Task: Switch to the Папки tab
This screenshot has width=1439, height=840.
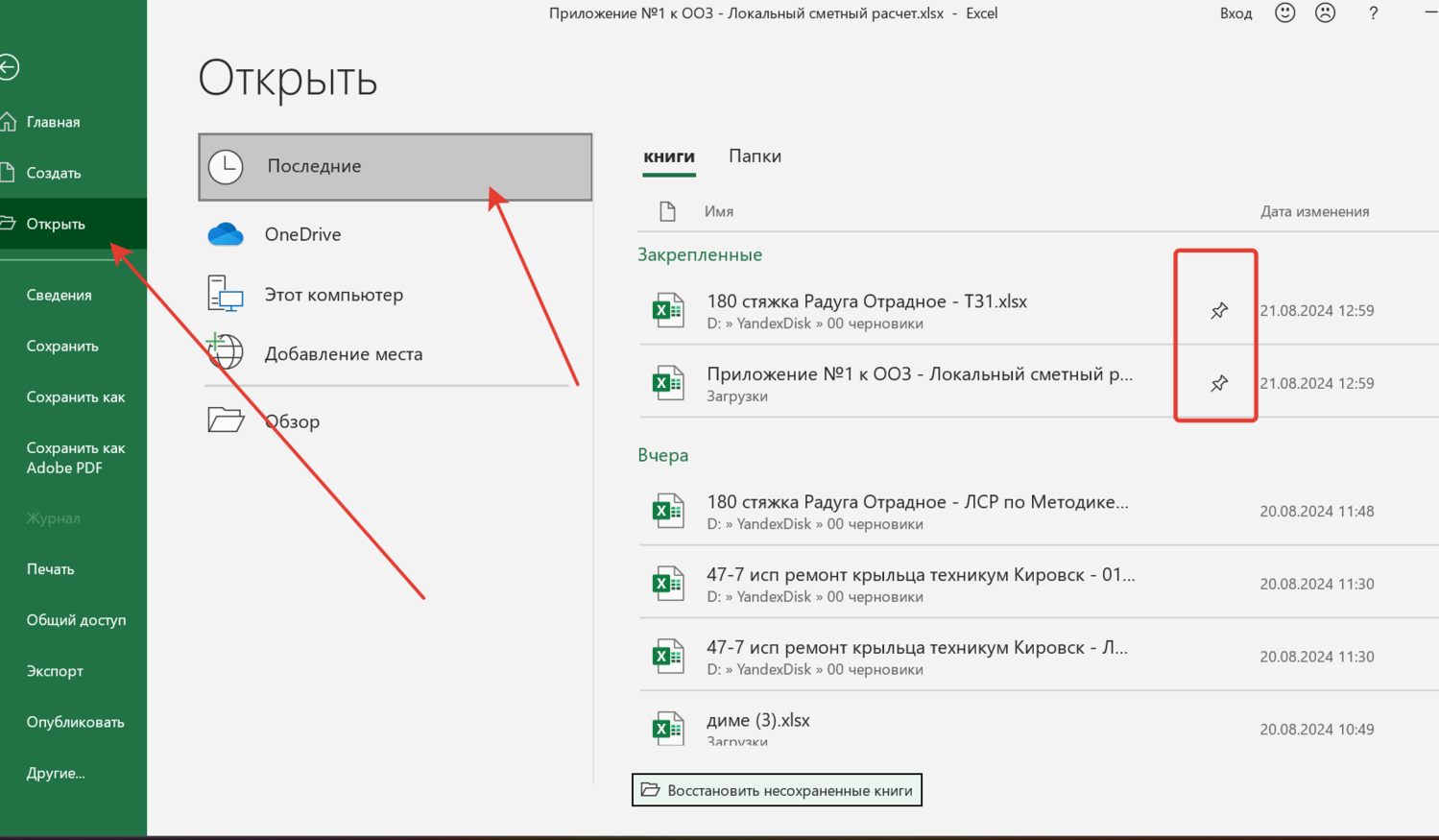Action: tap(755, 156)
